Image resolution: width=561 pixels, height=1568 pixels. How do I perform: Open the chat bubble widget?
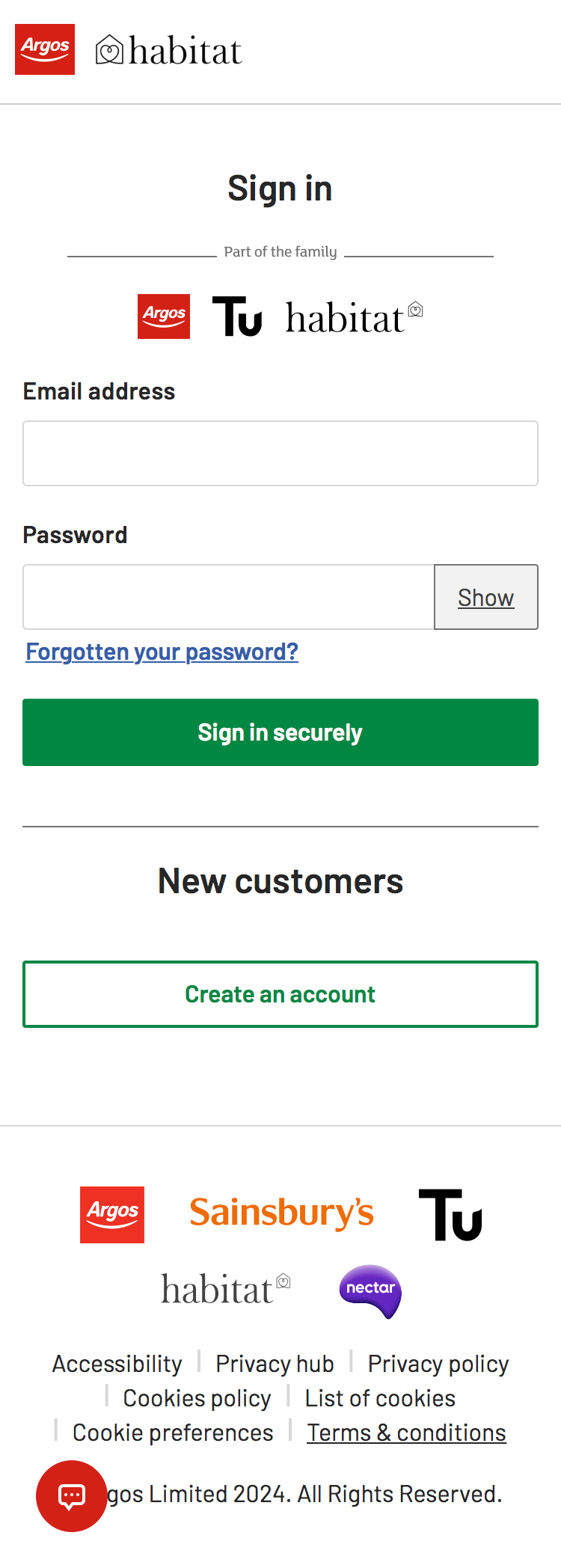(x=72, y=1496)
